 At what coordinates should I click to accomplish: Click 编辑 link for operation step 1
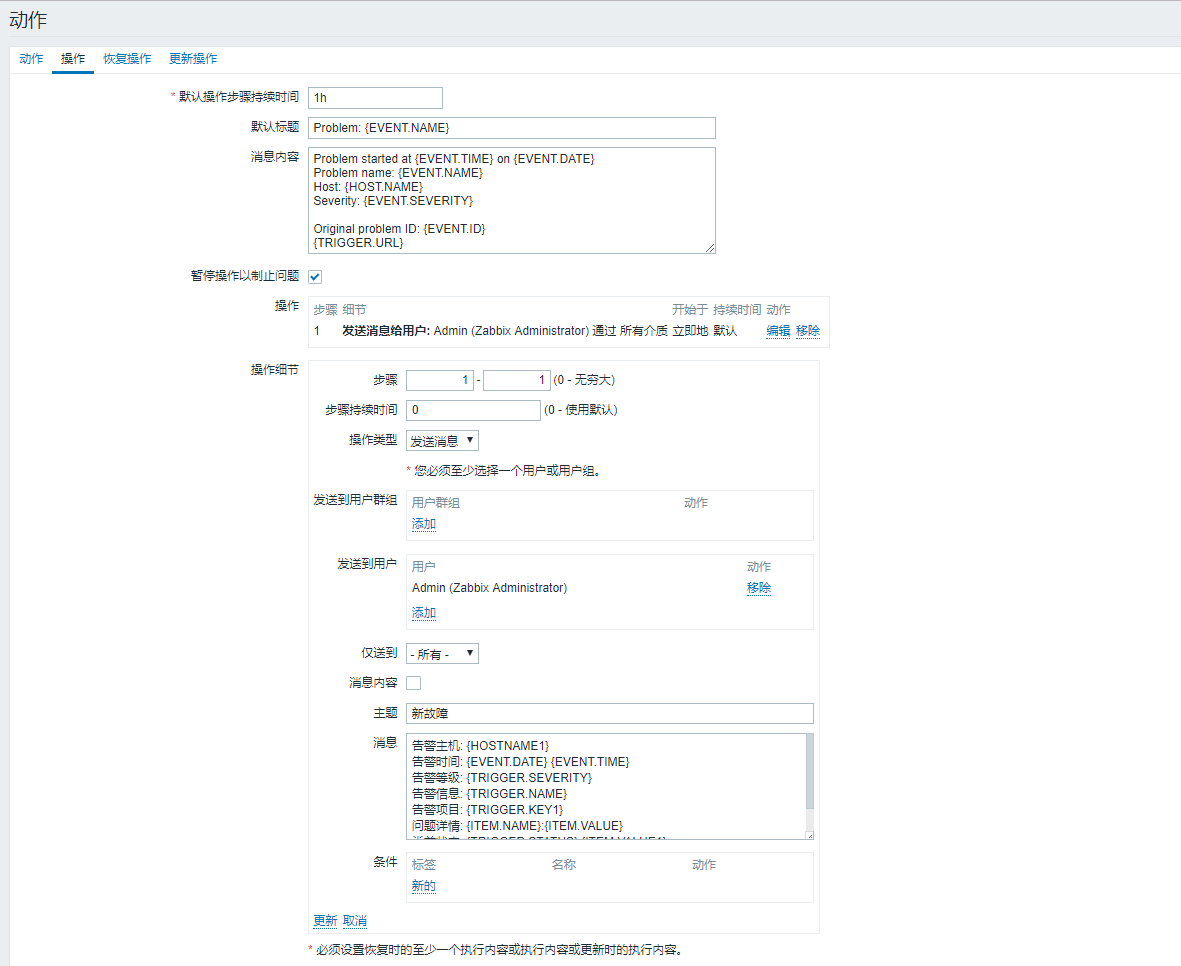(778, 331)
